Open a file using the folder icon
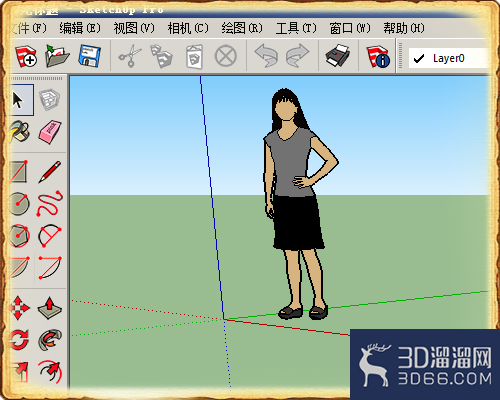 tap(57, 56)
